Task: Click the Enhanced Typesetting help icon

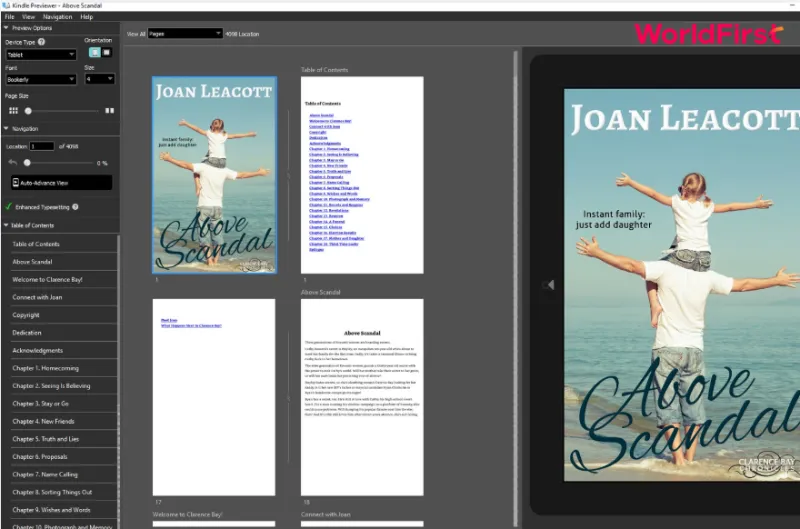Action: click(76, 207)
